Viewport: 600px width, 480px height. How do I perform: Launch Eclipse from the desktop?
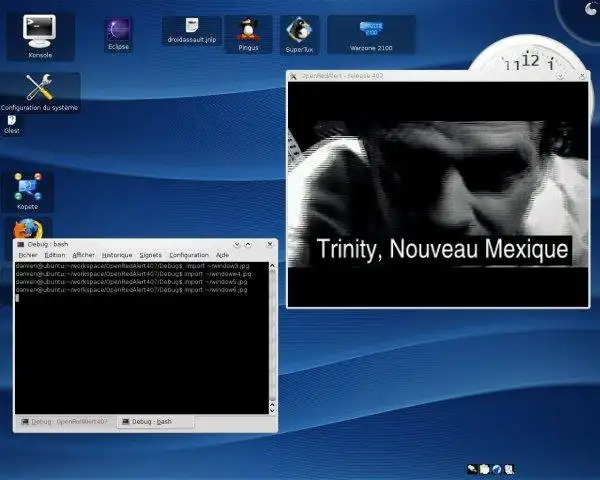click(119, 34)
